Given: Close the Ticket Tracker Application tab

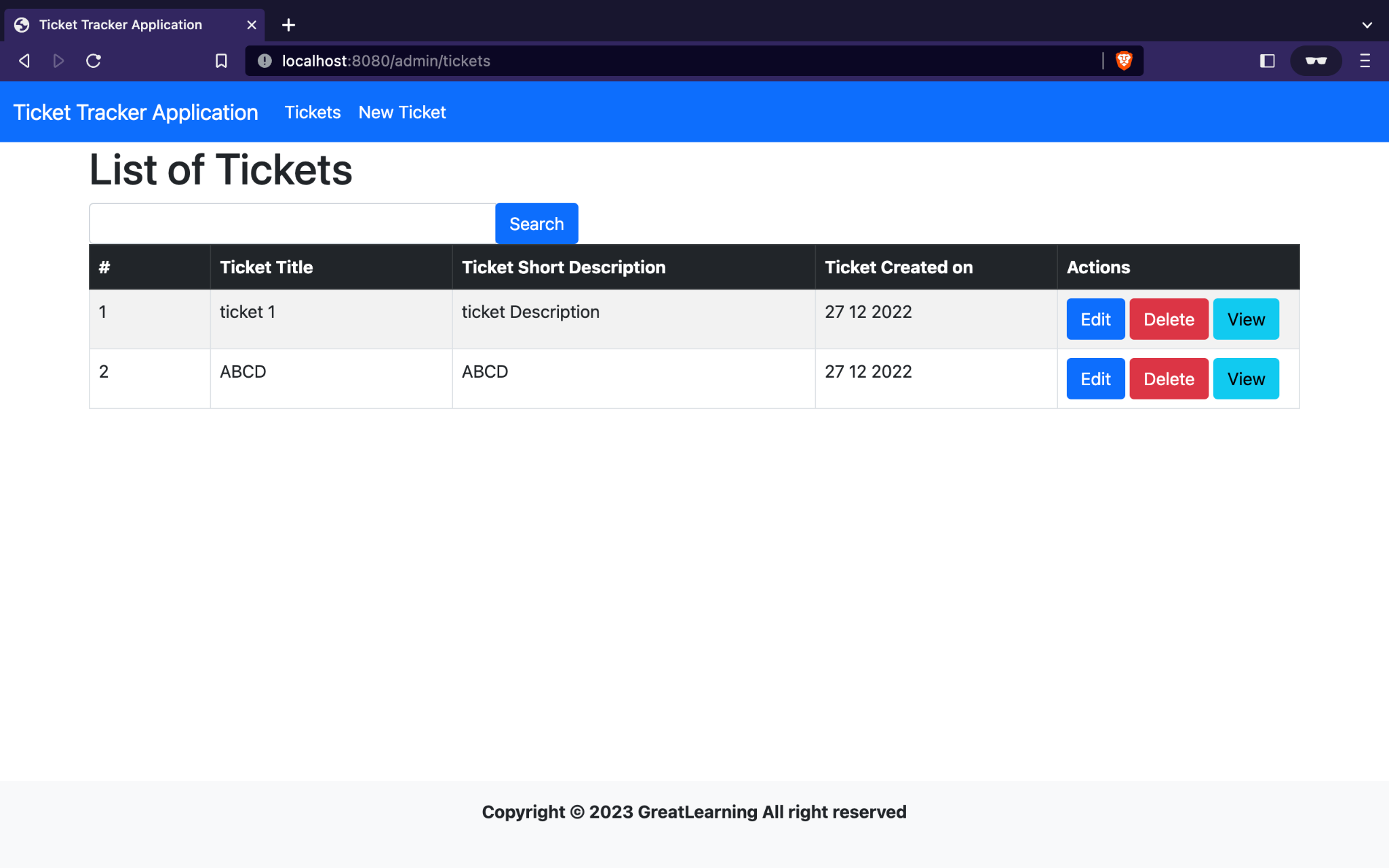Looking at the screenshot, I should 252,25.
